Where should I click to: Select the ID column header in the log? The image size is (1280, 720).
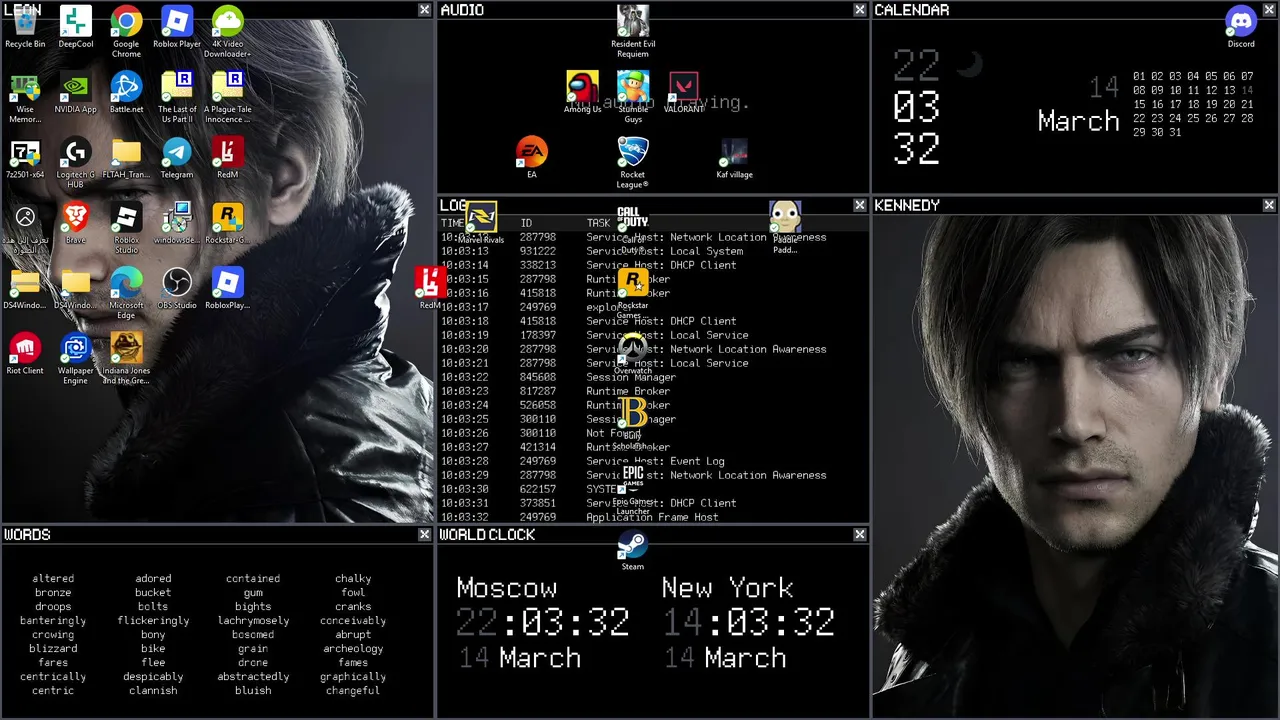pos(526,223)
